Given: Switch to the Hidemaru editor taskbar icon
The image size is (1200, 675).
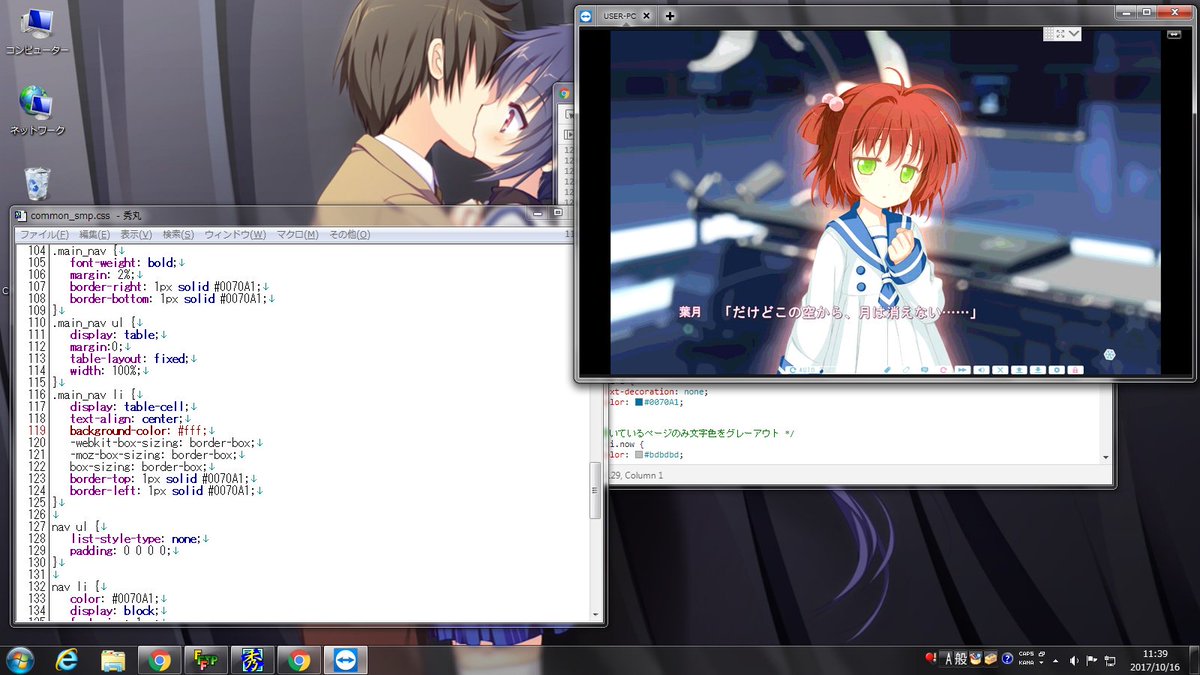Looking at the screenshot, I should pos(253,660).
